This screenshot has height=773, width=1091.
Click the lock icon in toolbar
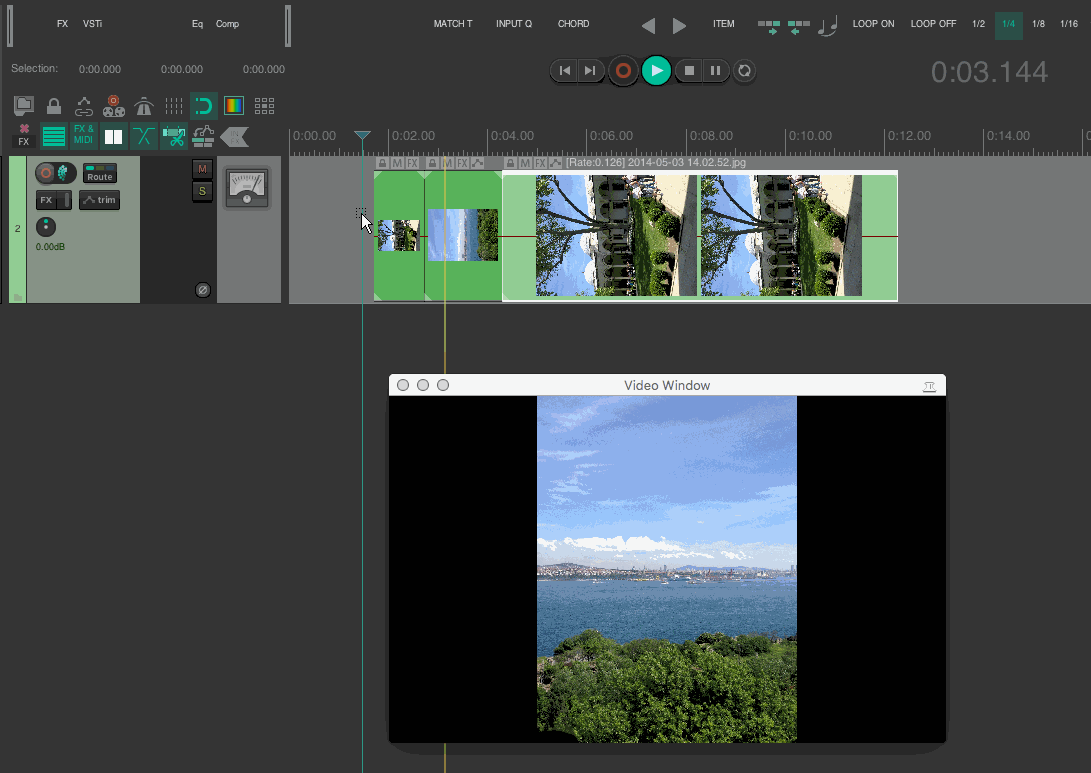click(x=54, y=106)
